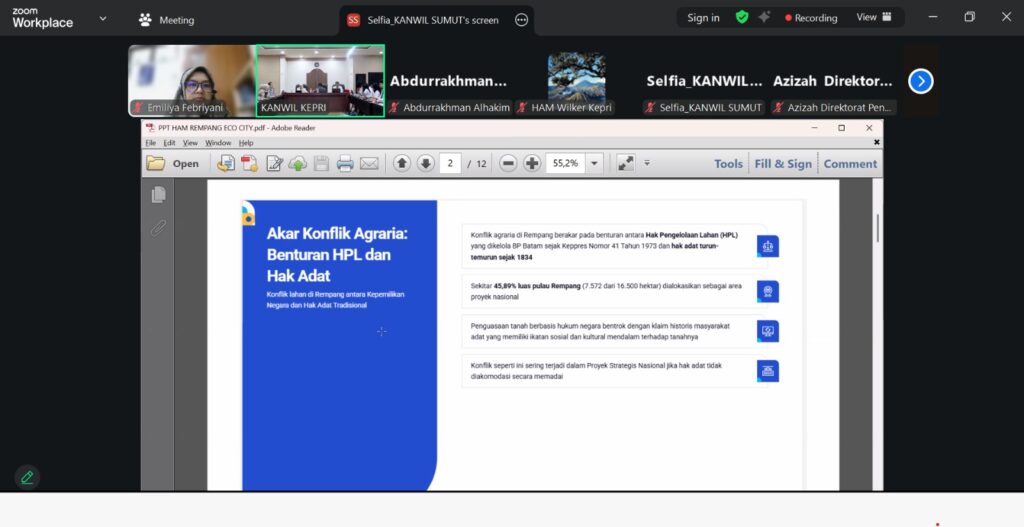
Task: Click the 55,2% zoom value field
Action: 566,163
